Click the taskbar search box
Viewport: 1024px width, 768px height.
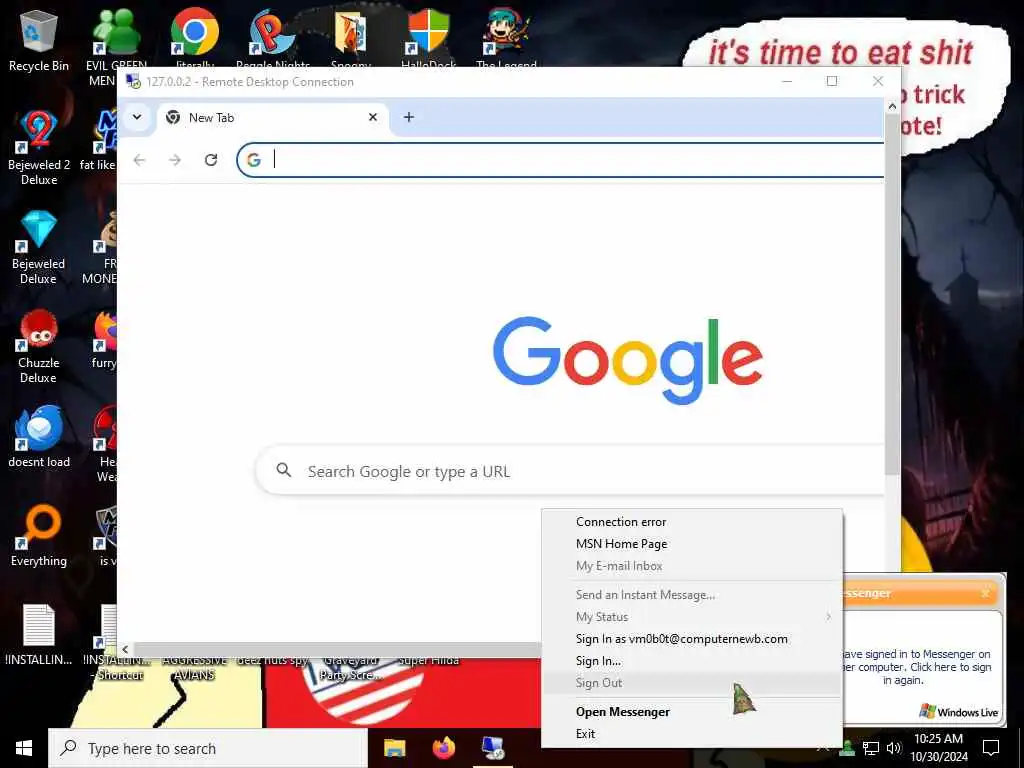coord(208,748)
